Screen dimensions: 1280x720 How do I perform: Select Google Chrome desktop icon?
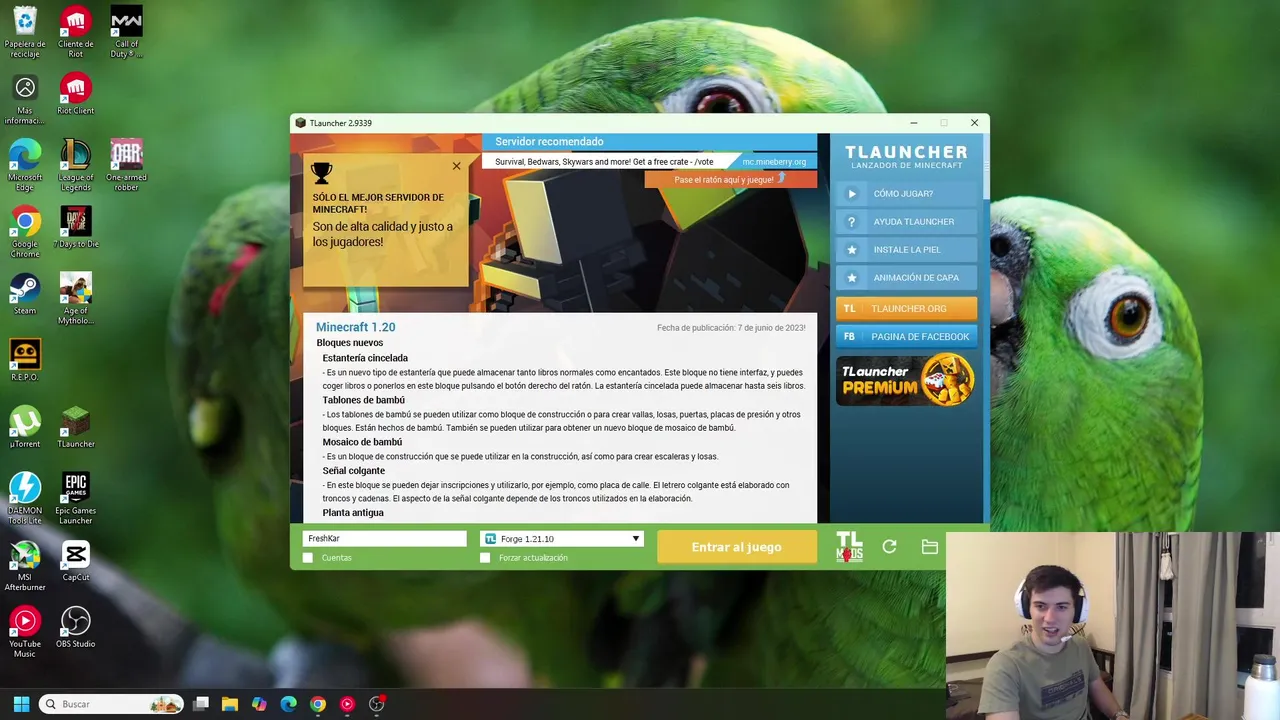(25, 232)
